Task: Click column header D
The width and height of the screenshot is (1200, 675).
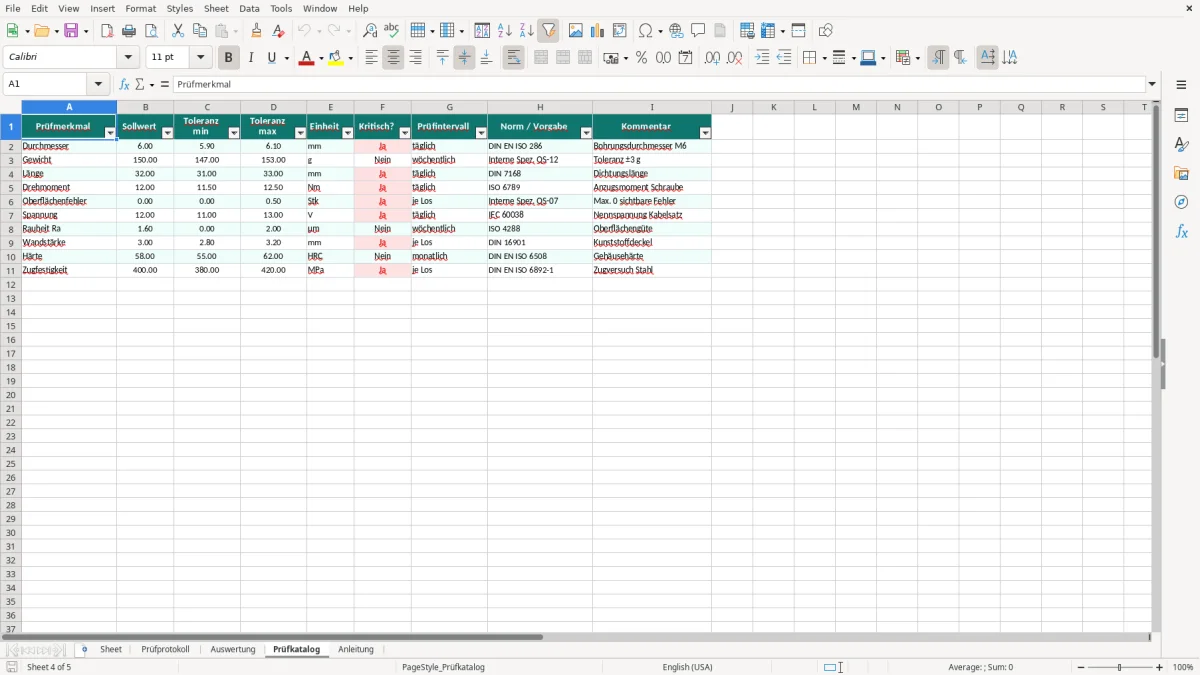Action: click(273, 107)
